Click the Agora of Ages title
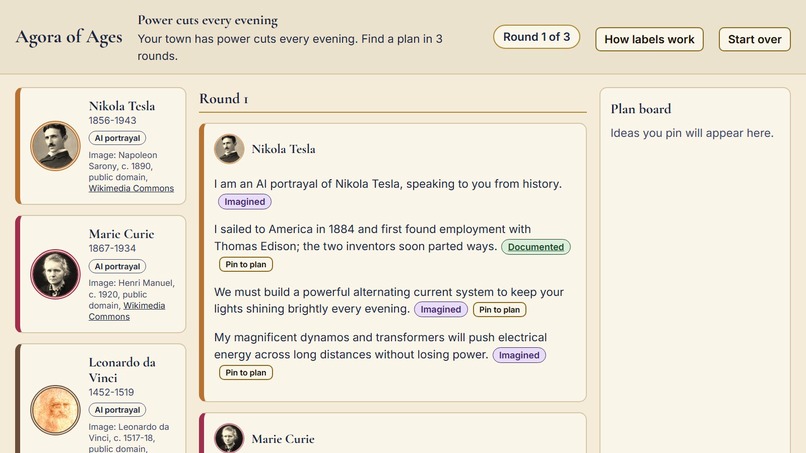 [69, 37]
